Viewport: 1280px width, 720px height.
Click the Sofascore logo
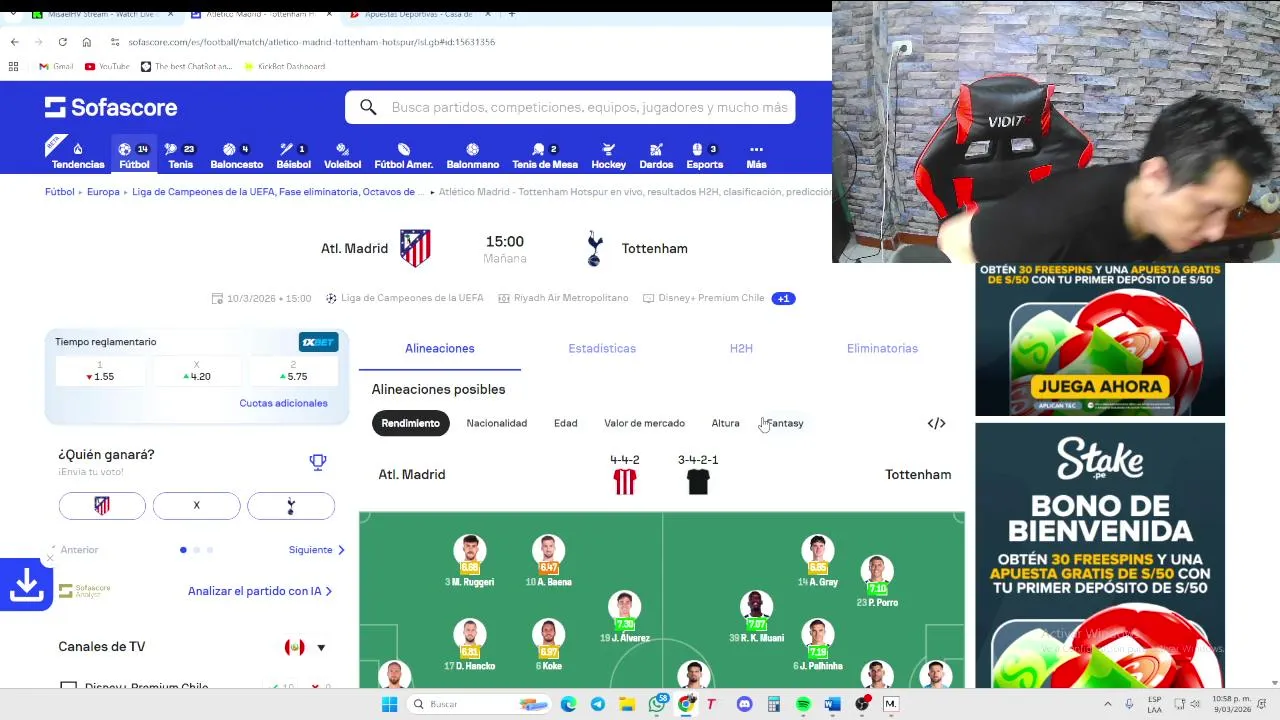point(111,107)
